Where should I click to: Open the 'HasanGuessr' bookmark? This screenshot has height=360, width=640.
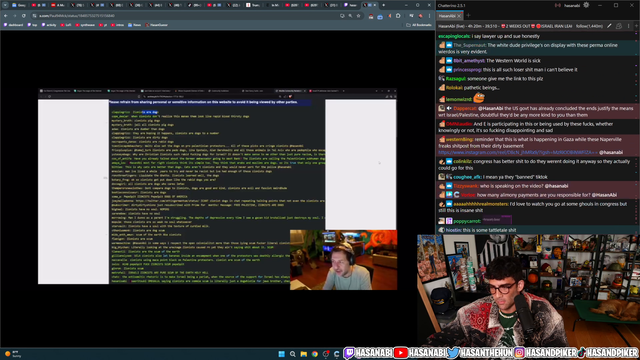click(156, 25)
